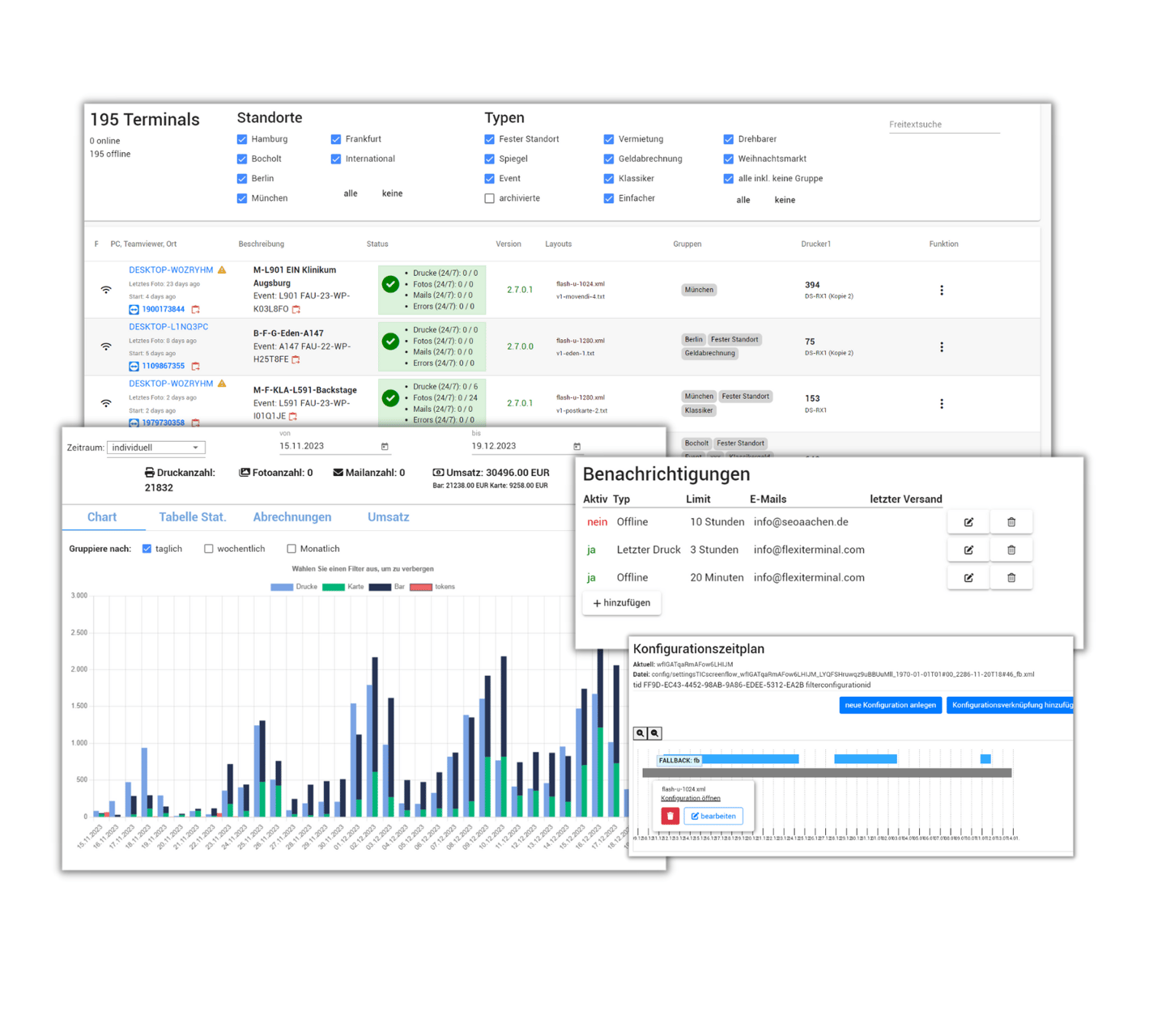Toggle the International checkbox
This screenshot has width=1166, height=1036.
pyautogui.click(x=336, y=159)
